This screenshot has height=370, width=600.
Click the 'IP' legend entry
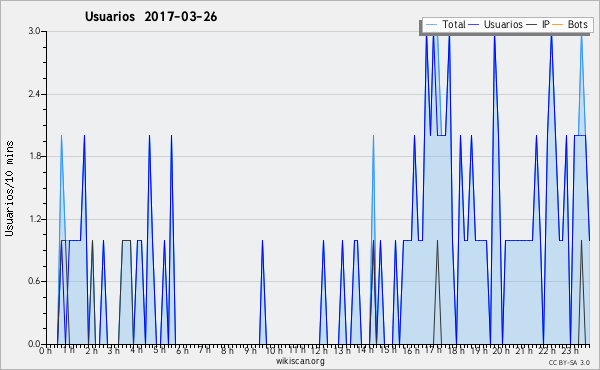coord(546,24)
